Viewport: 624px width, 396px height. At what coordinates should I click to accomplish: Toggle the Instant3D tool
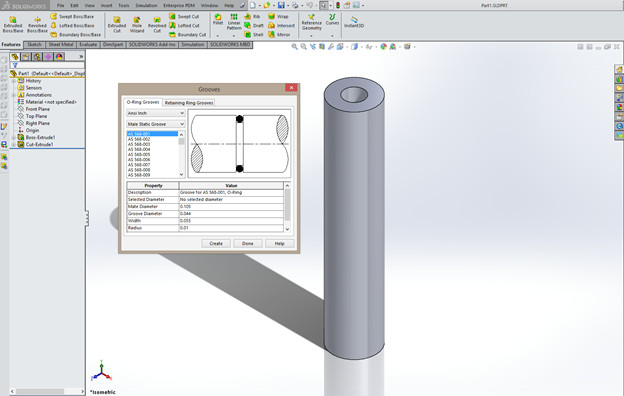point(354,22)
